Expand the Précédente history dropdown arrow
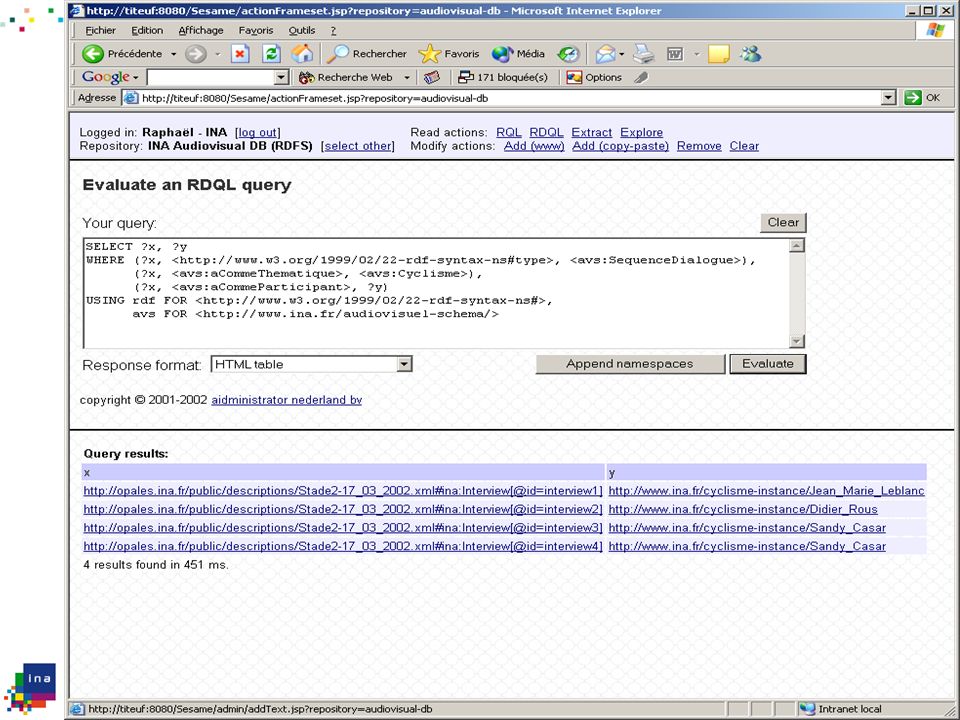 pyautogui.click(x=173, y=54)
